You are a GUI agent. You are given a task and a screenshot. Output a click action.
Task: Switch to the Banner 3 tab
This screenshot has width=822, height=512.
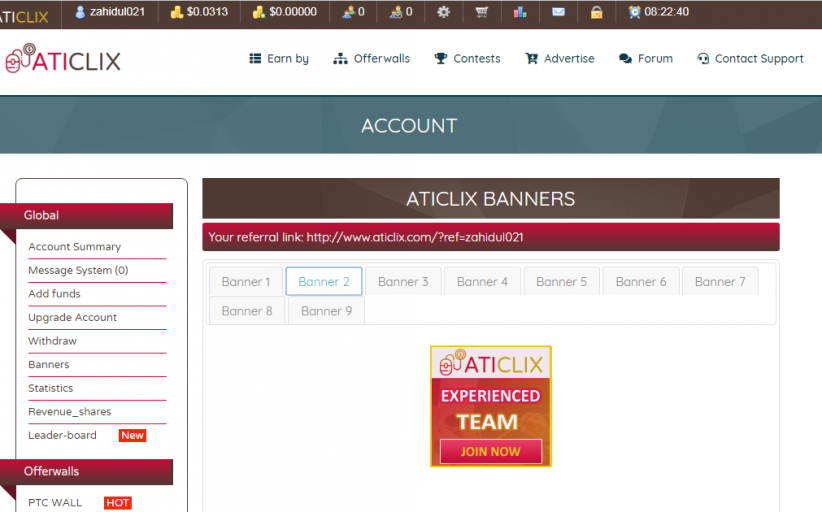tap(403, 282)
